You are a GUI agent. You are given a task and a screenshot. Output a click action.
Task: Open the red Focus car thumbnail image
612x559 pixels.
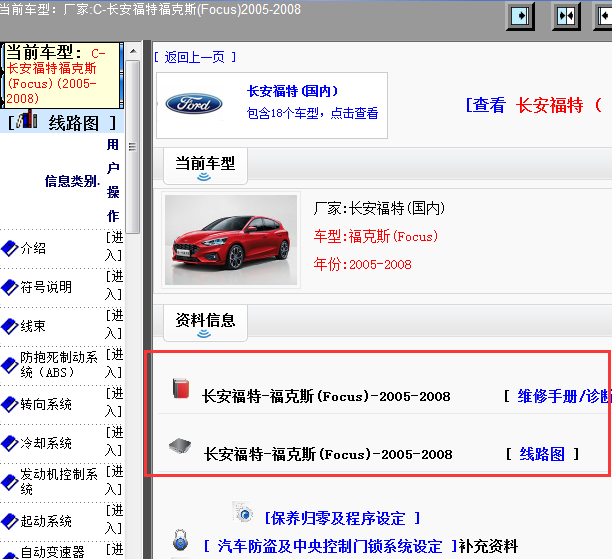tap(231, 240)
